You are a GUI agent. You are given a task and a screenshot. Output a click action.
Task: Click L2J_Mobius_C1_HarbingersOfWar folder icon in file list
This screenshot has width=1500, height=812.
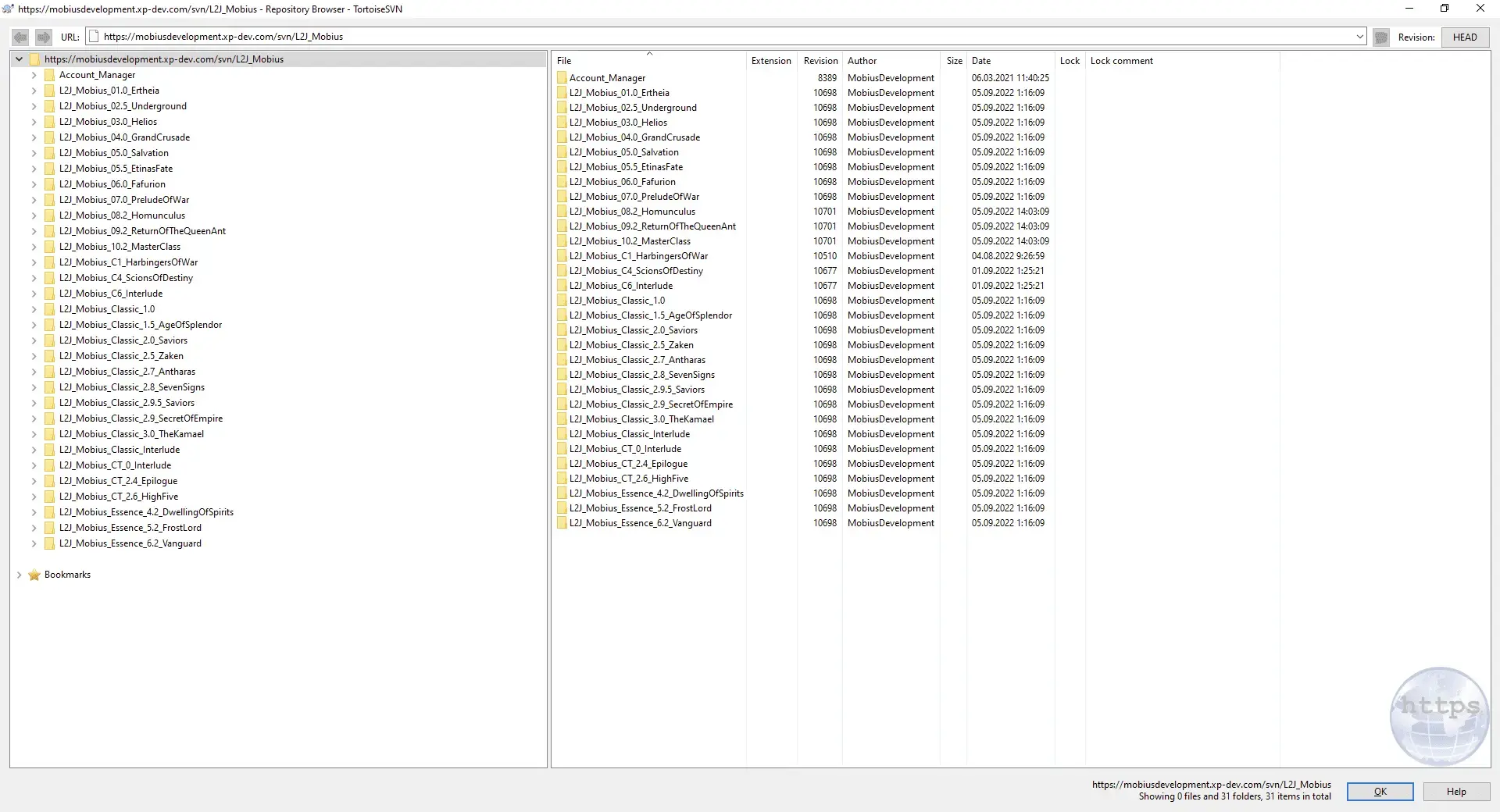click(562, 256)
